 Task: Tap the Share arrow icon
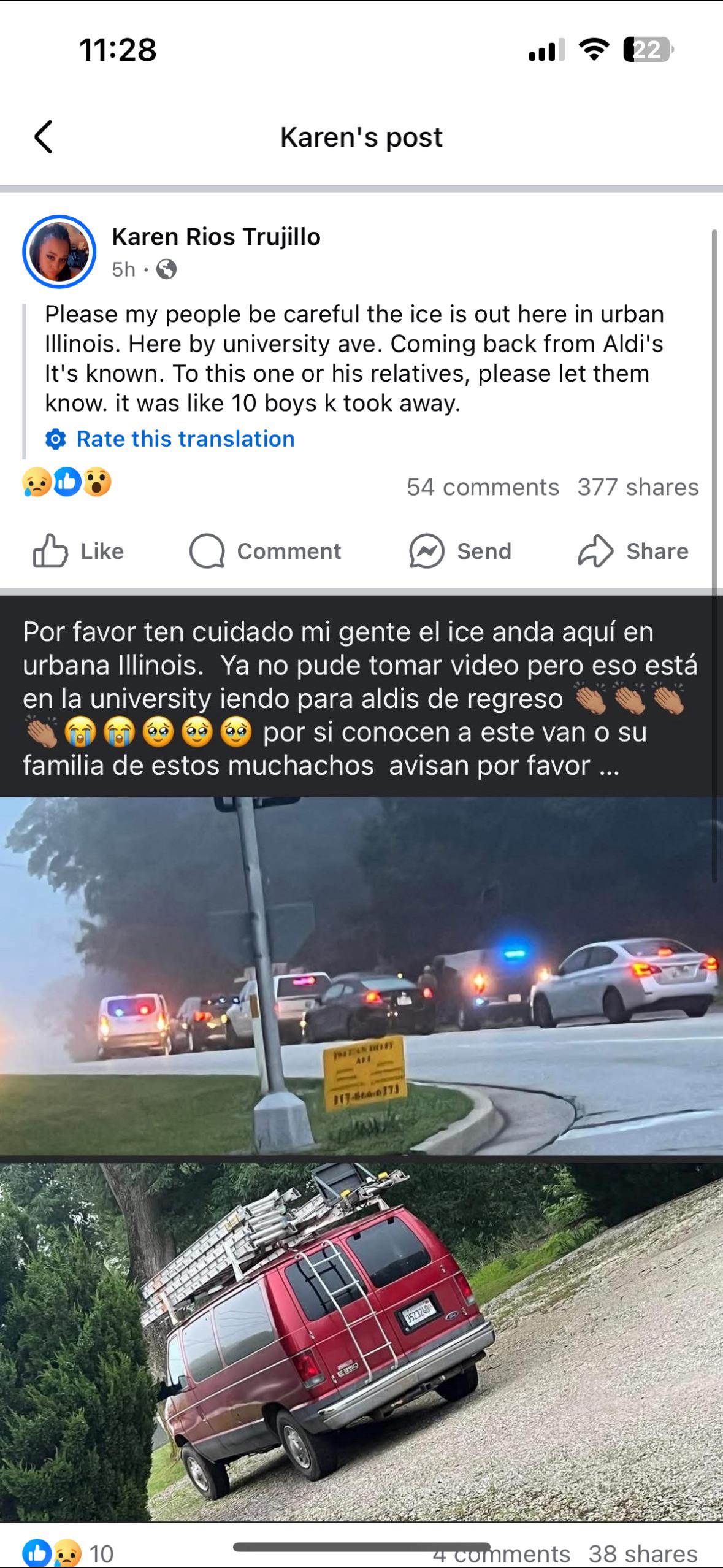pyautogui.click(x=595, y=551)
